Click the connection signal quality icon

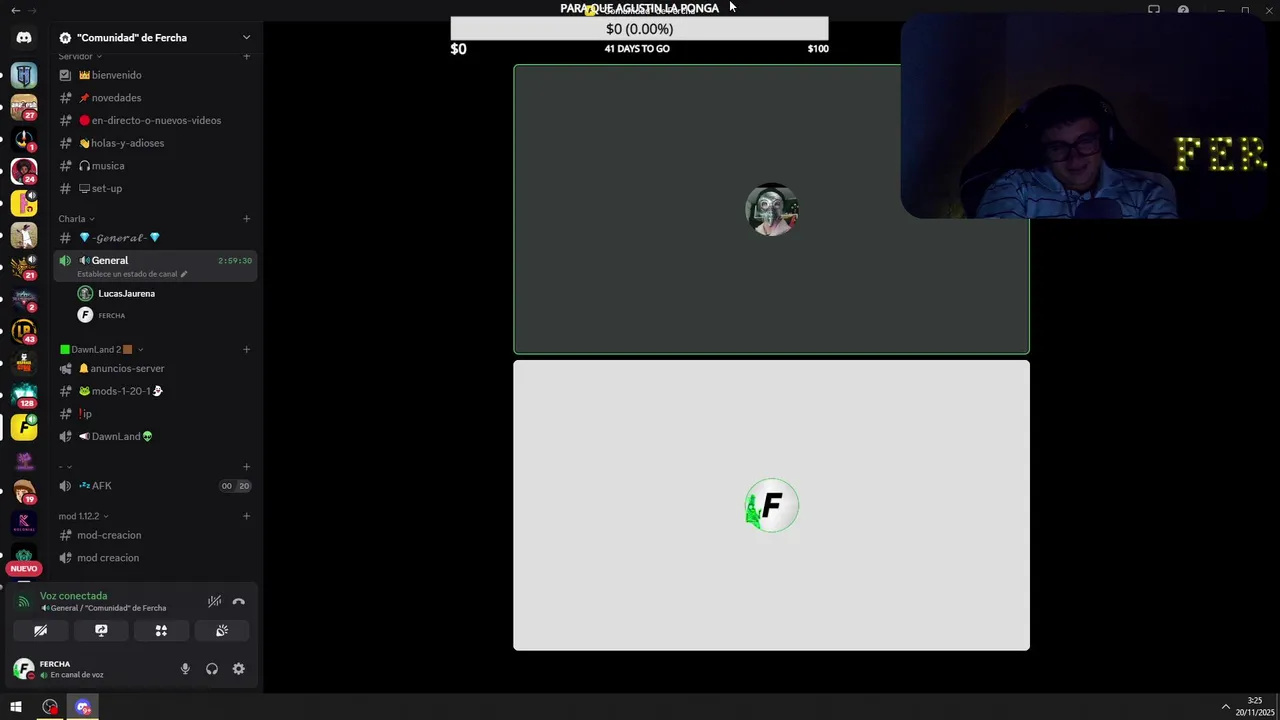click(x=23, y=601)
